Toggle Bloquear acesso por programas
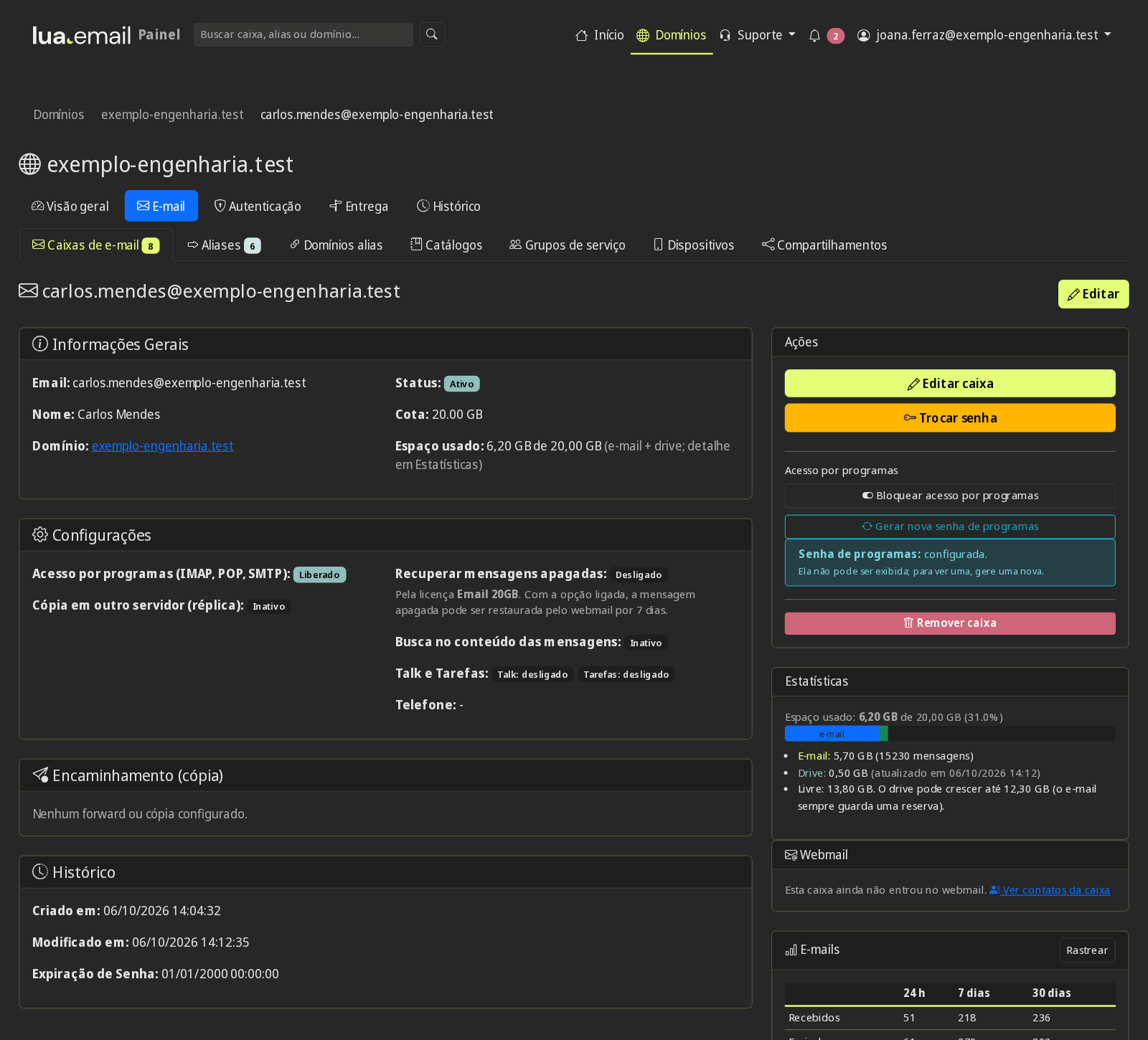Viewport: 1148px width, 1040px height. [x=950, y=496]
